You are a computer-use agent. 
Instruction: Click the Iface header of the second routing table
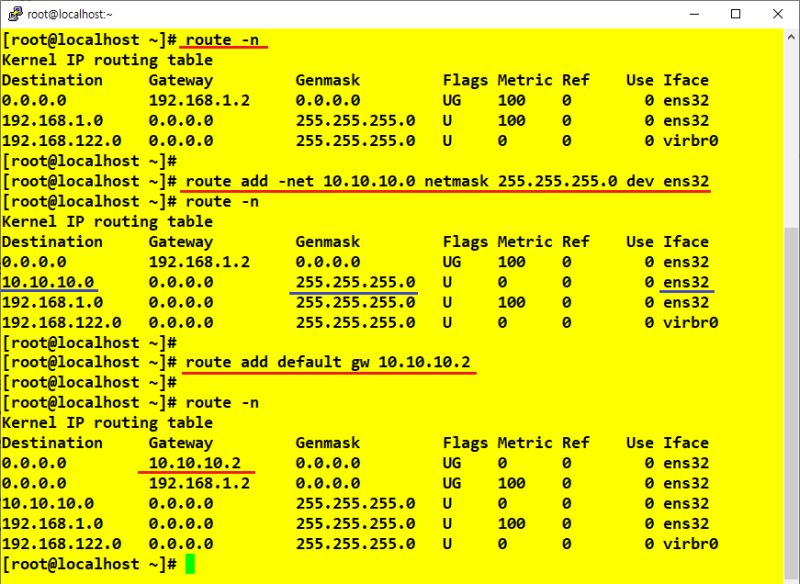point(686,242)
